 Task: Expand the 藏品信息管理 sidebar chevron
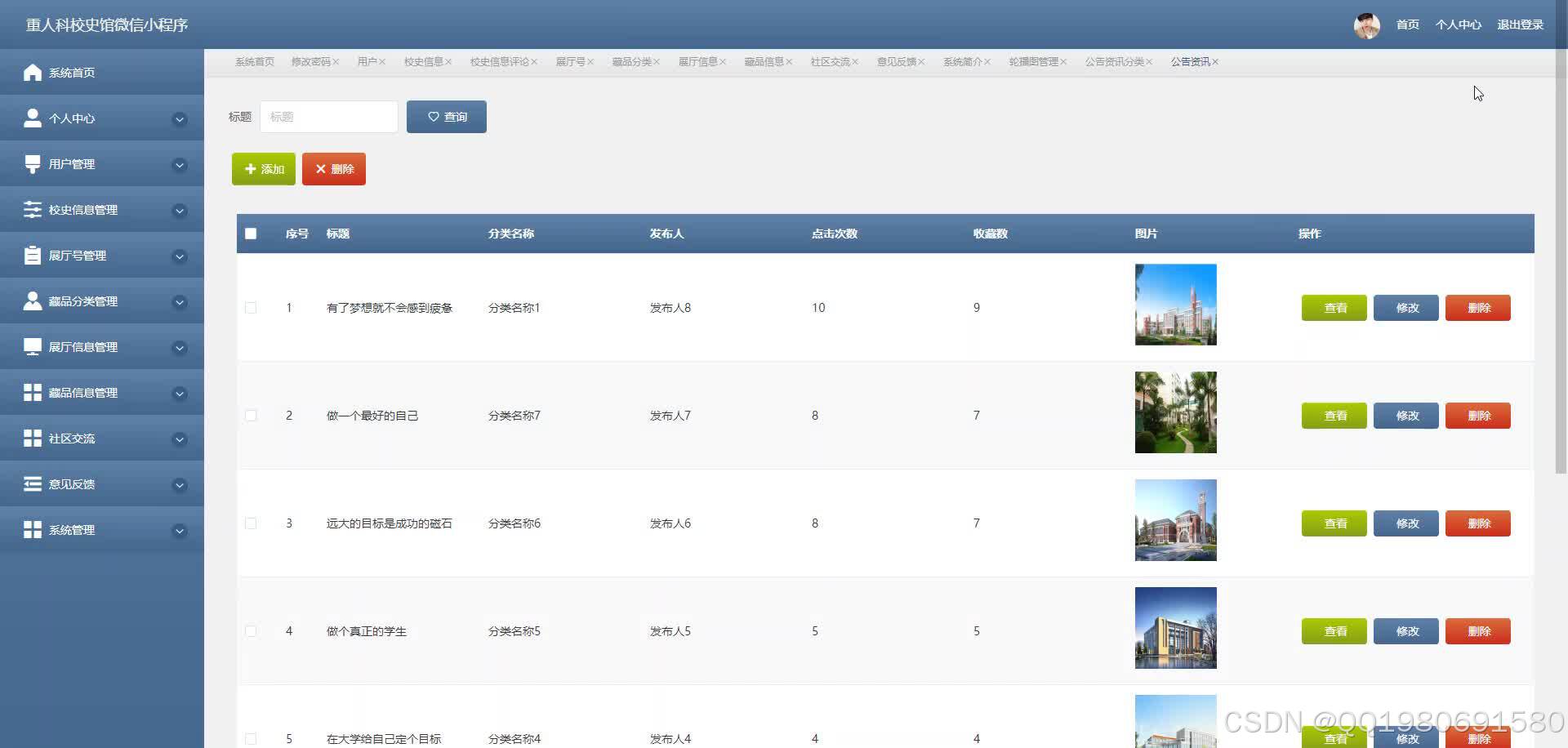pyautogui.click(x=180, y=394)
